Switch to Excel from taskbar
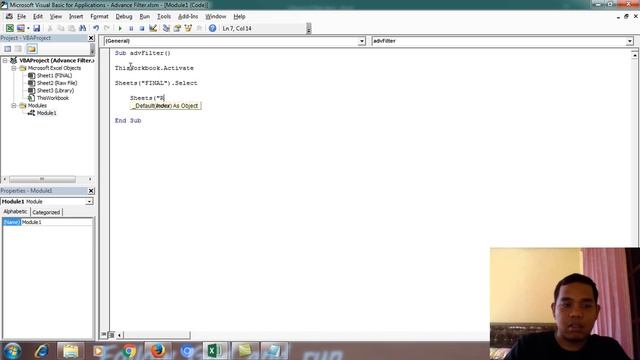The height and width of the screenshot is (360, 640). pos(215,351)
